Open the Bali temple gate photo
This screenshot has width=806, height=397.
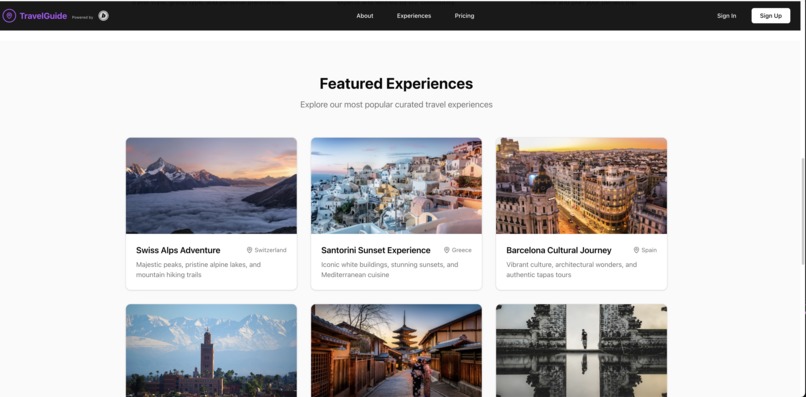click(x=581, y=350)
